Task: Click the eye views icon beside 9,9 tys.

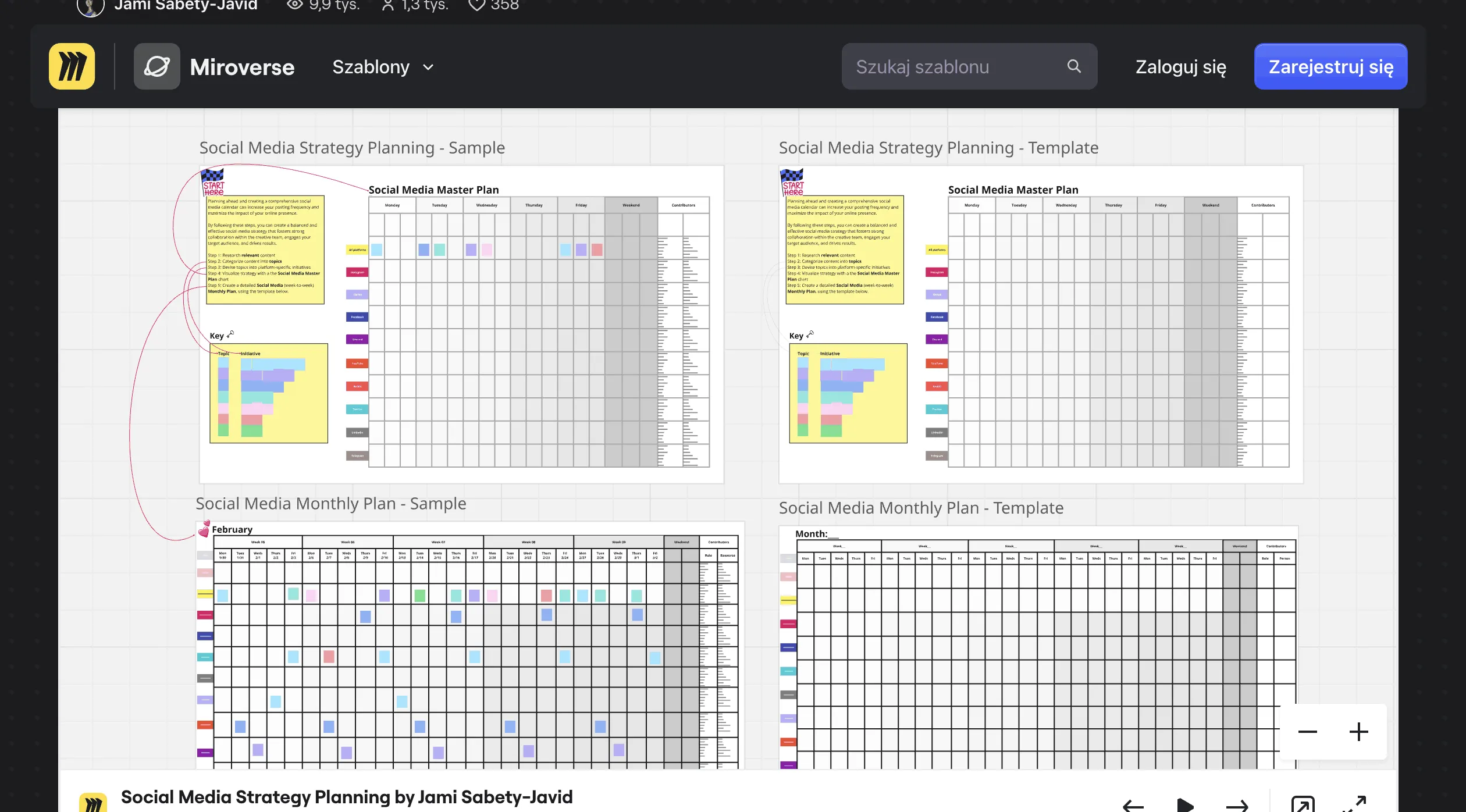Action: click(x=295, y=5)
